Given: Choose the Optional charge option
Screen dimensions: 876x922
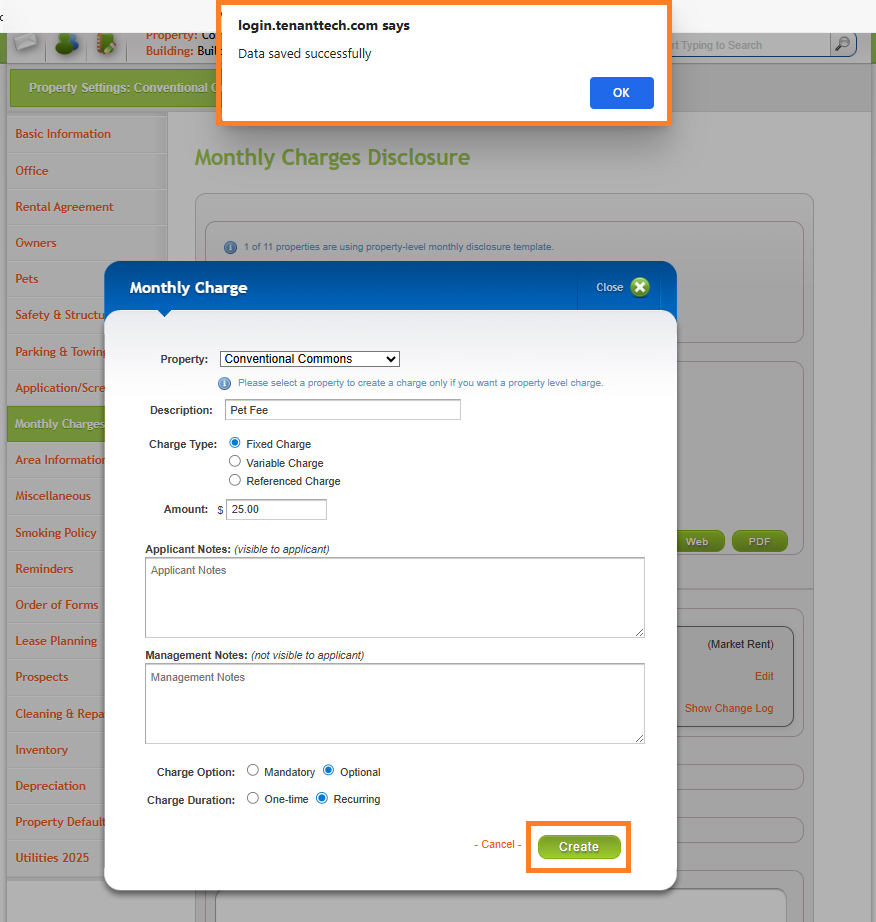Looking at the screenshot, I should pos(329,770).
